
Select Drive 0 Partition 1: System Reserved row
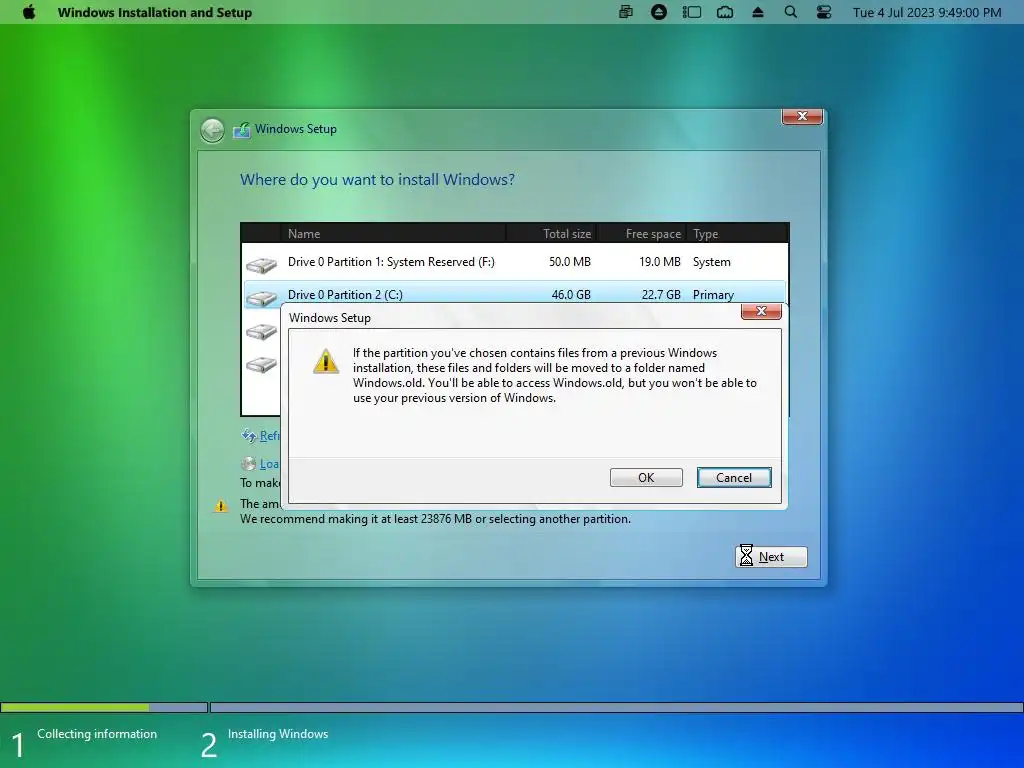point(515,262)
